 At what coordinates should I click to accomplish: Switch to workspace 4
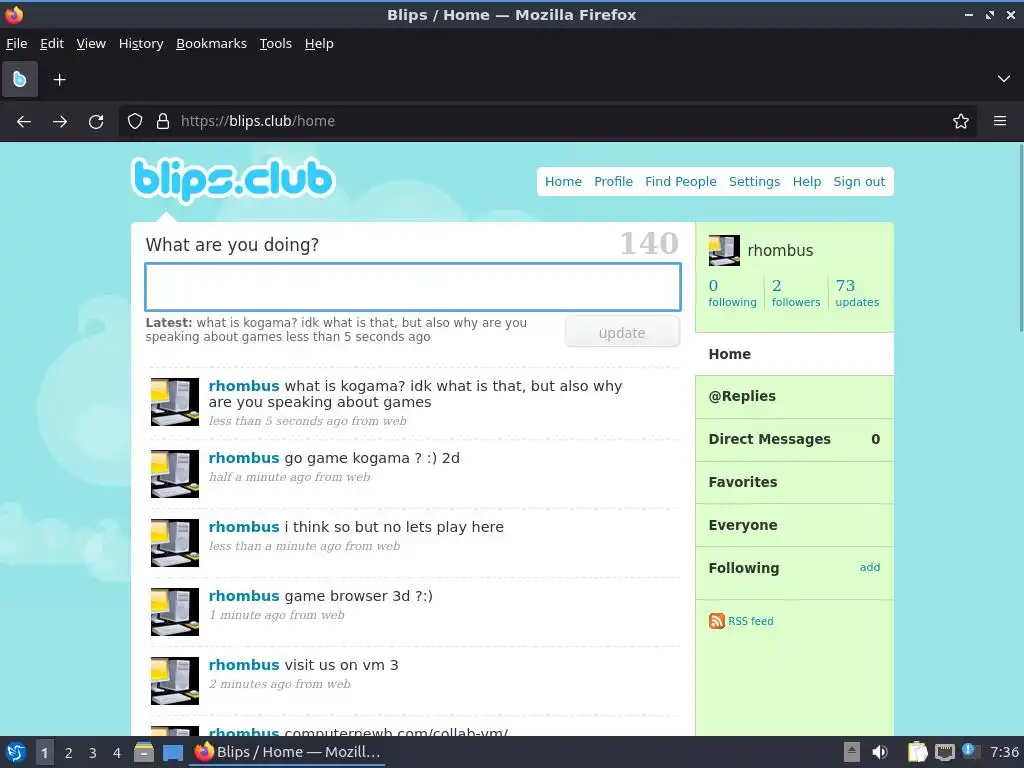[117, 753]
